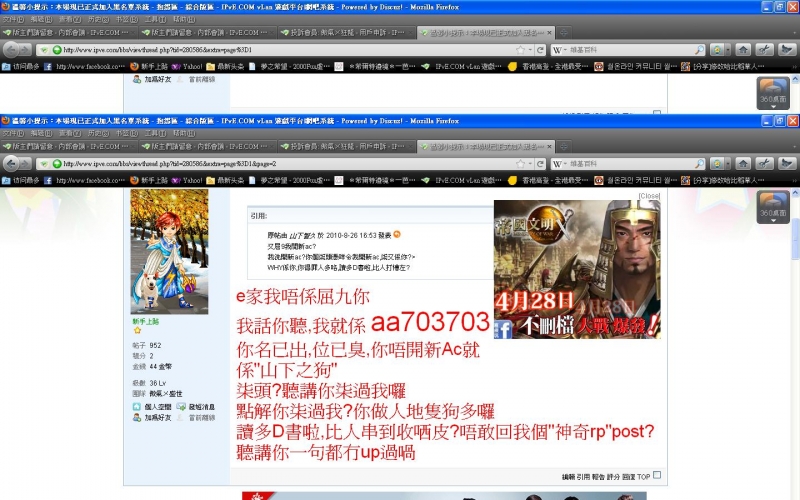Click the orange view-post icon in the quote header
Image resolution: width=800 pixels, height=500 pixels.
397,235
